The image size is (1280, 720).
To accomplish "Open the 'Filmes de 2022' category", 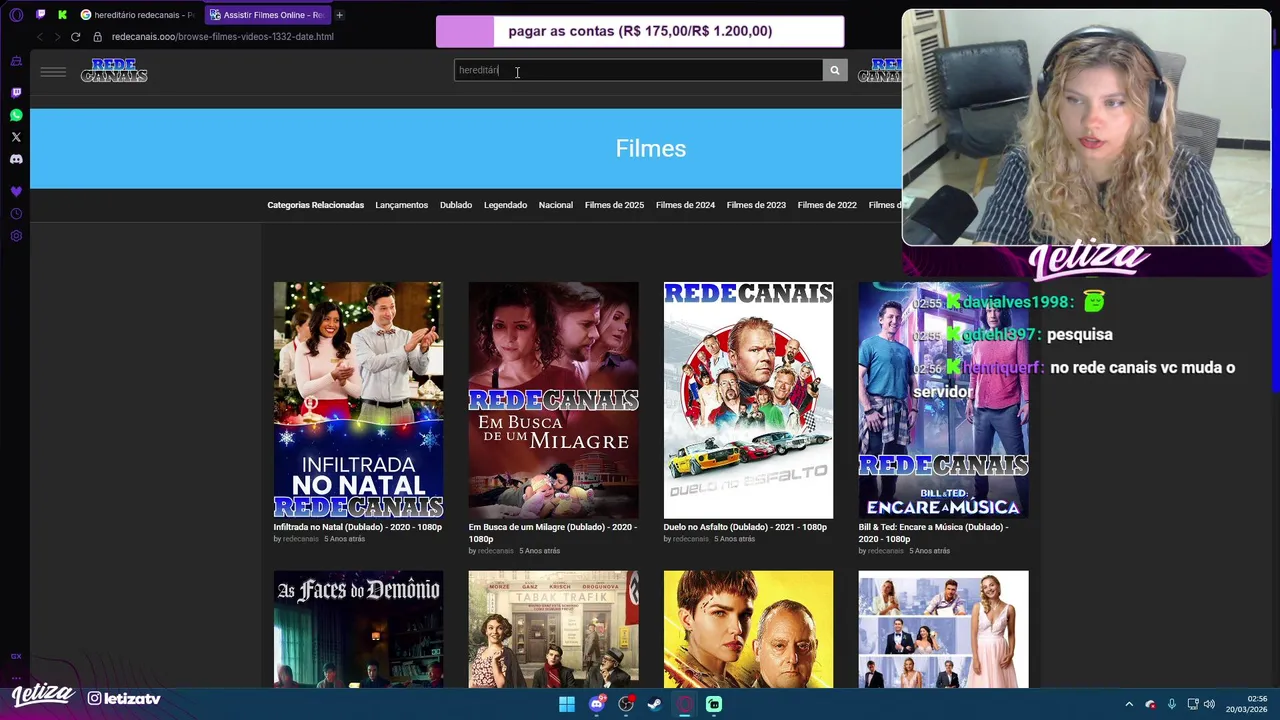I will [827, 205].
